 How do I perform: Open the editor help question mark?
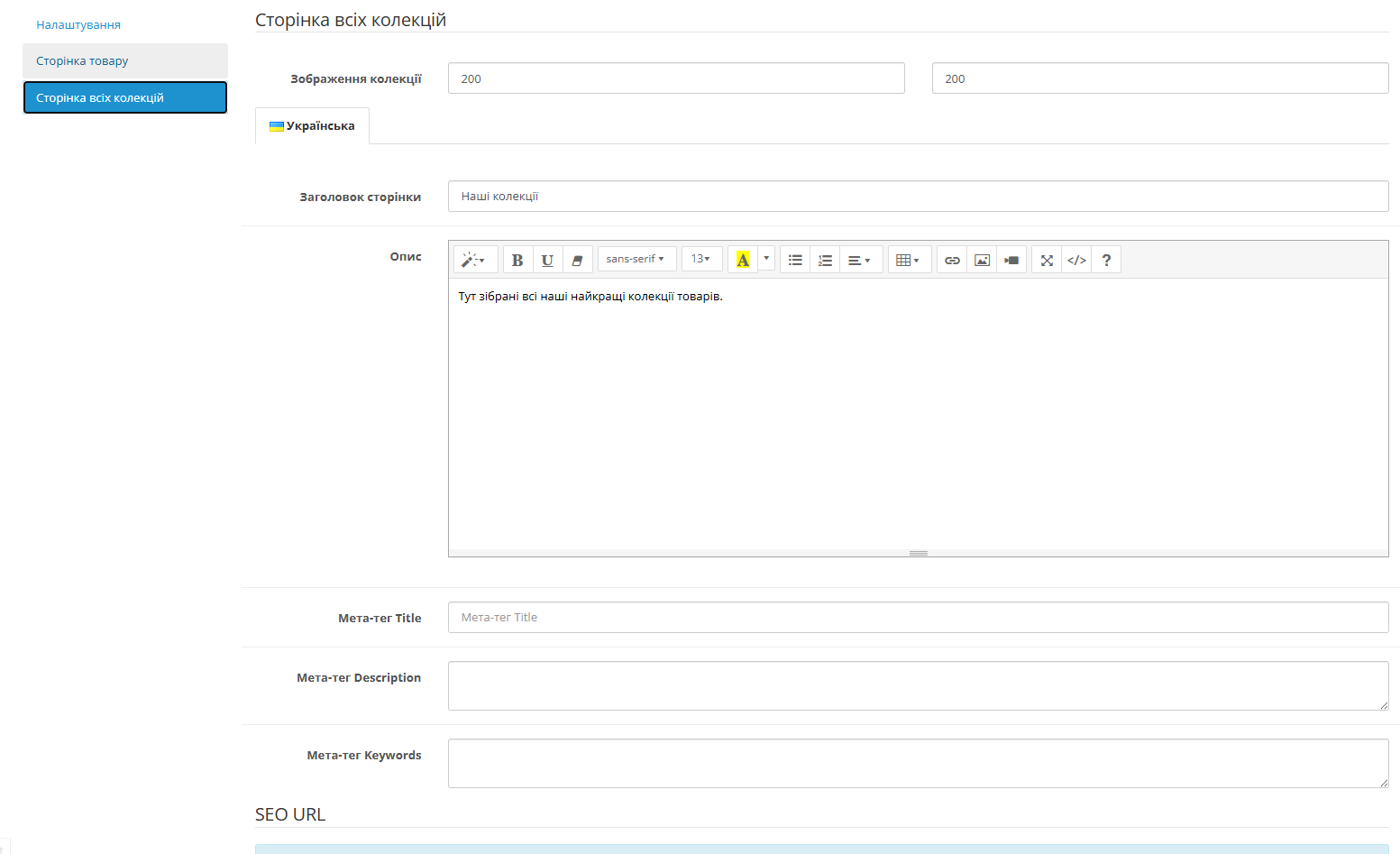click(x=1106, y=260)
